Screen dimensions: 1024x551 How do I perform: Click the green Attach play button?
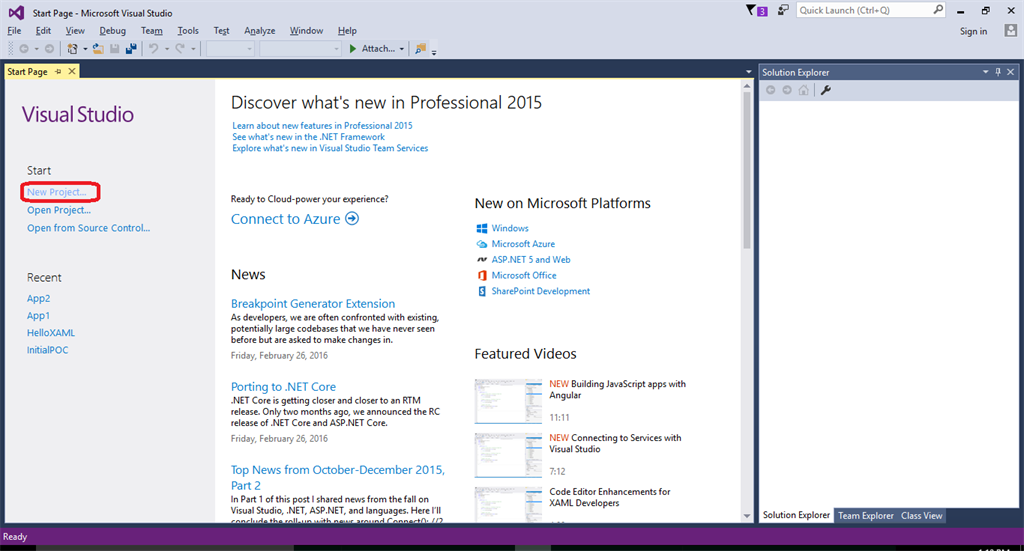coord(353,49)
